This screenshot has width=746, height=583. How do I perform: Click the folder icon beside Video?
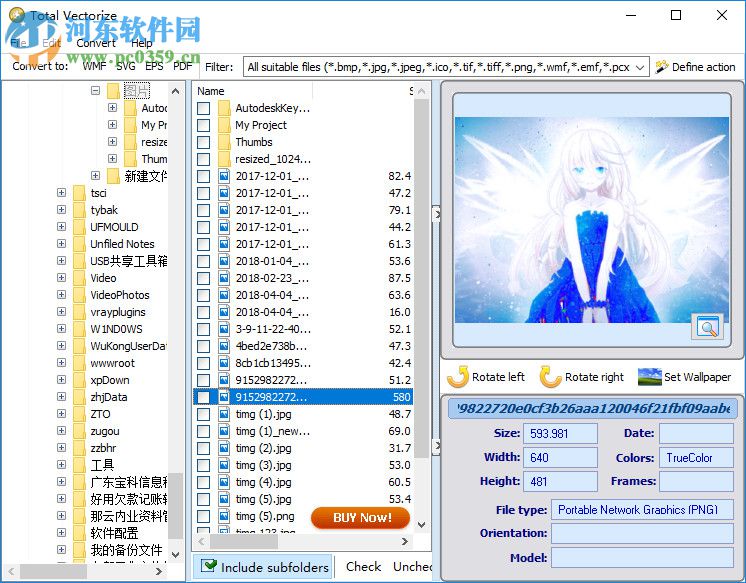point(79,278)
